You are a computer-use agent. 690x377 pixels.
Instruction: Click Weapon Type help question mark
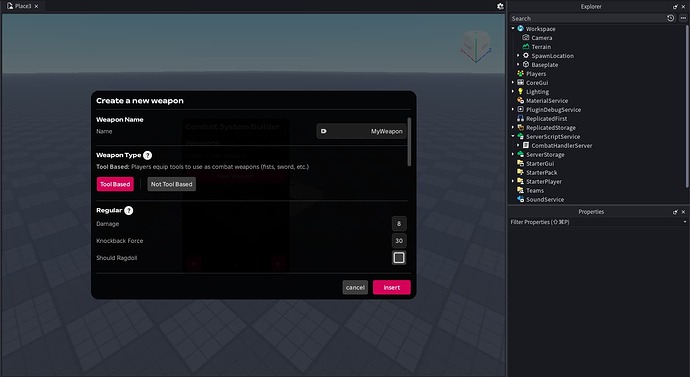point(147,155)
